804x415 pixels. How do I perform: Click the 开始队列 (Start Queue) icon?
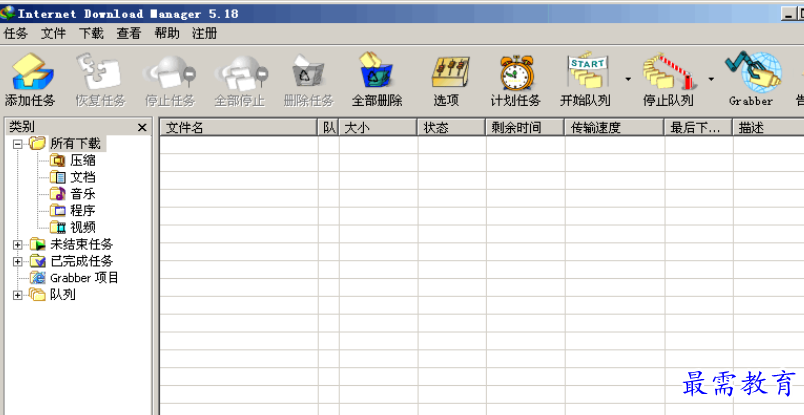click(x=587, y=71)
